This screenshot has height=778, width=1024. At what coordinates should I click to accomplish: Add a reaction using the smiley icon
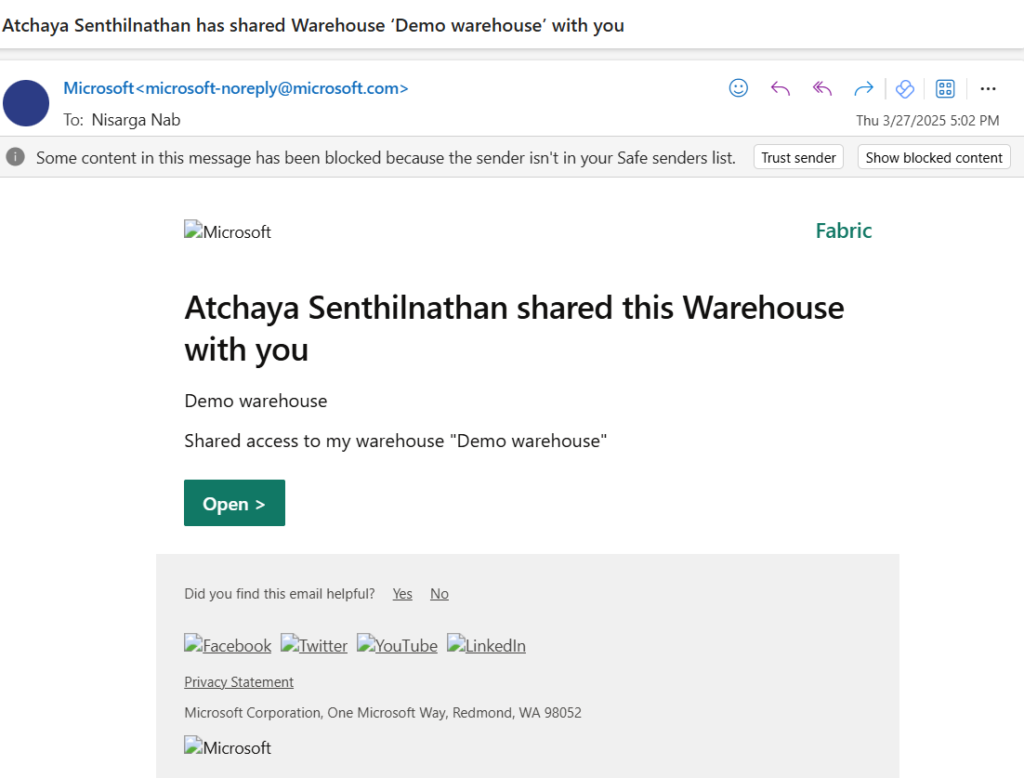tap(738, 88)
